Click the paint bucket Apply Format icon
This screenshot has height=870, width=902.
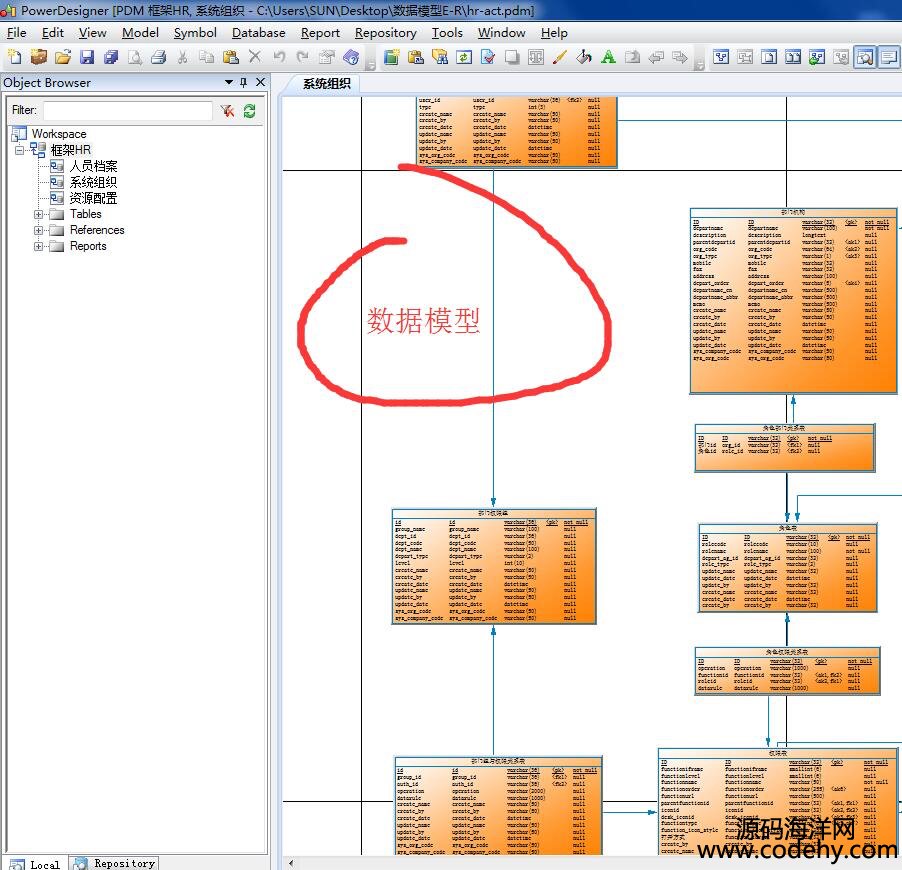[584, 57]
